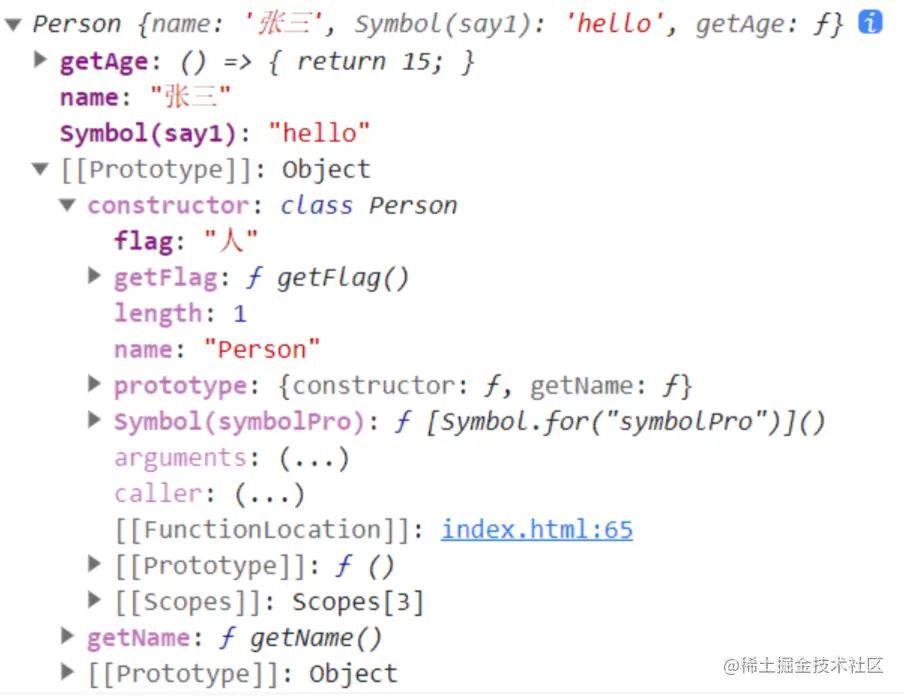
Task: Collapse the constructor: class Person node
Action: point(67,205)
